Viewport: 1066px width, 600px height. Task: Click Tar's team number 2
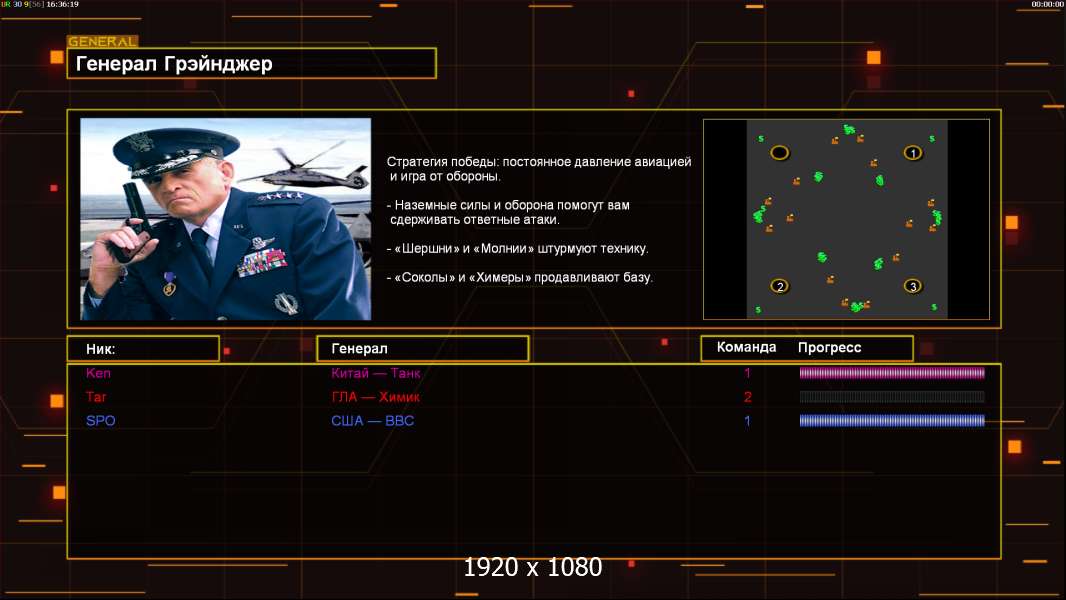pos(747,397)
